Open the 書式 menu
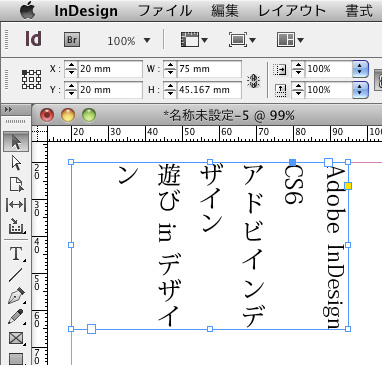382x365 pixels. pos(359,11)
